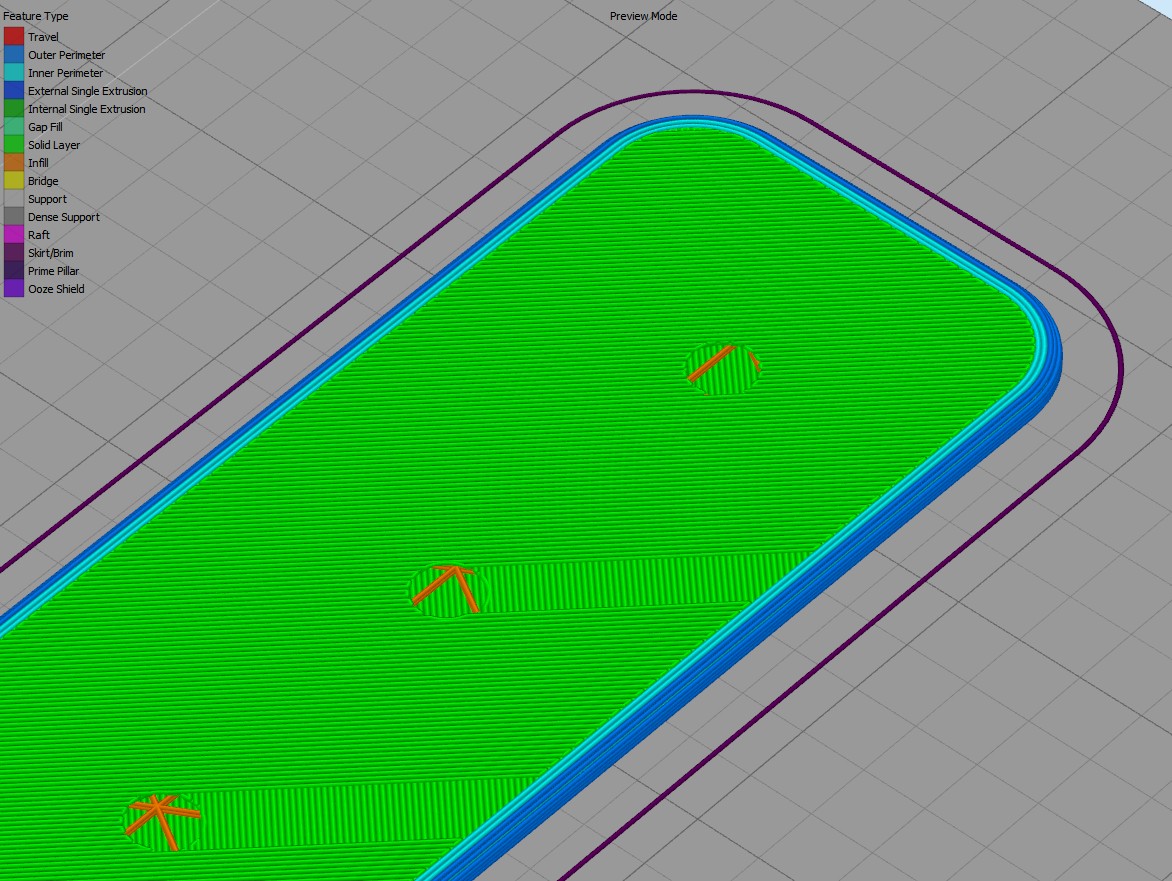The width and height of the screenshot is (1172, 881).
Task: Click the orange Infill legend swatch
Action: coord(13,162)
